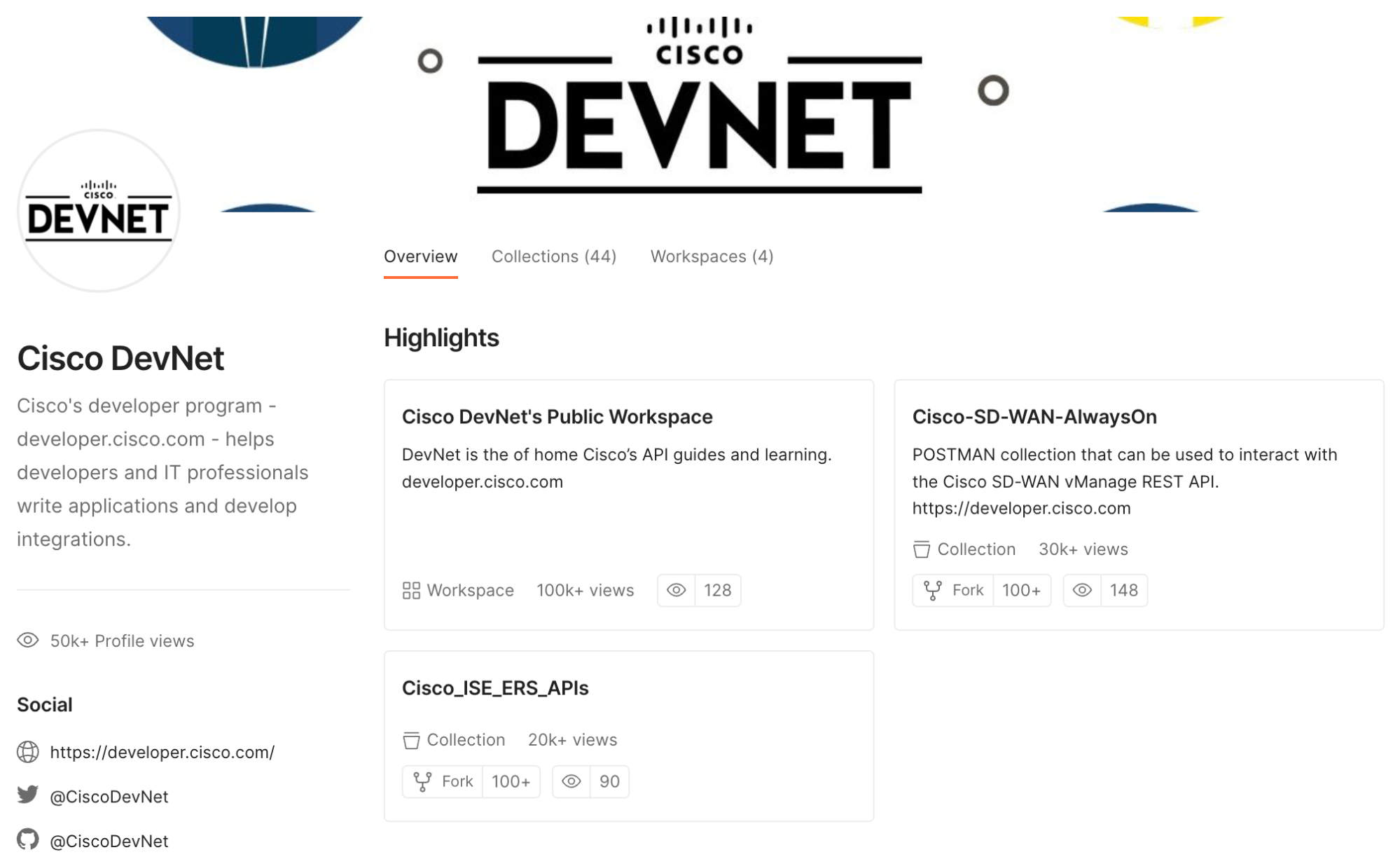Click the @CiscoDevNet Twitter link
Image resolution: width=1400 pixels, height=864 pixels.
[x=109, y=796]
